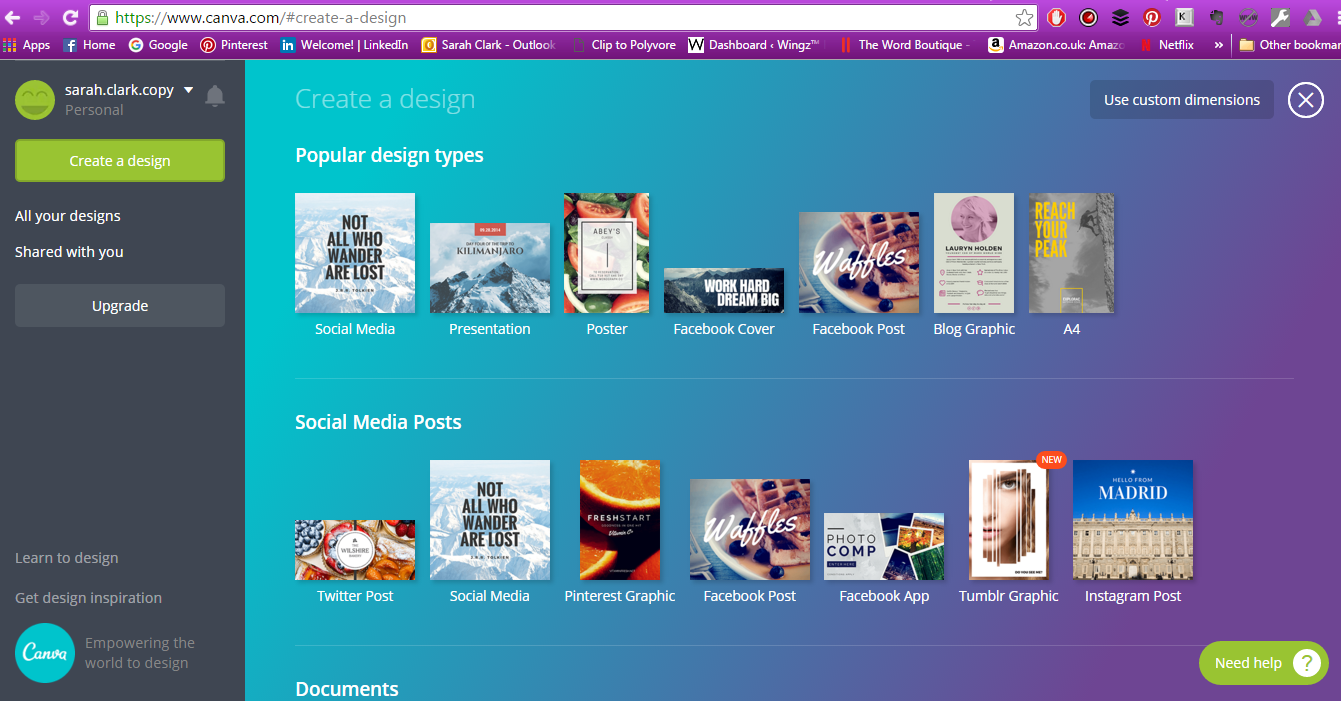Click the Pinterest extension icon in toolbar

point(1152,17)
